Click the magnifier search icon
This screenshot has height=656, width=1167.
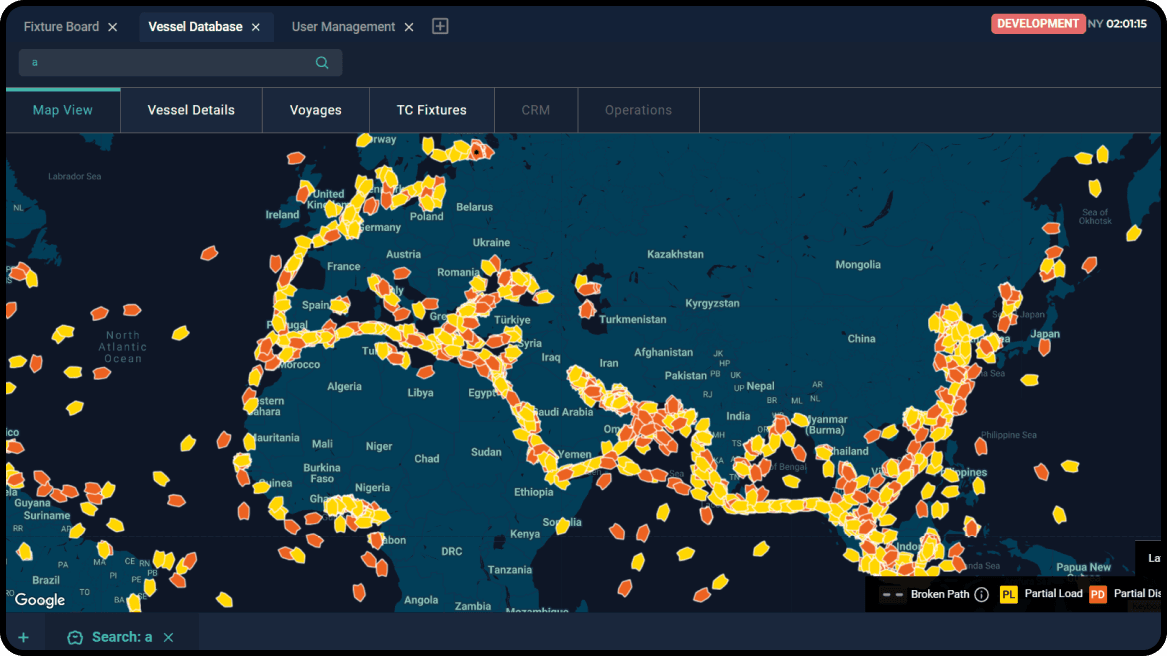coord(322,63)
